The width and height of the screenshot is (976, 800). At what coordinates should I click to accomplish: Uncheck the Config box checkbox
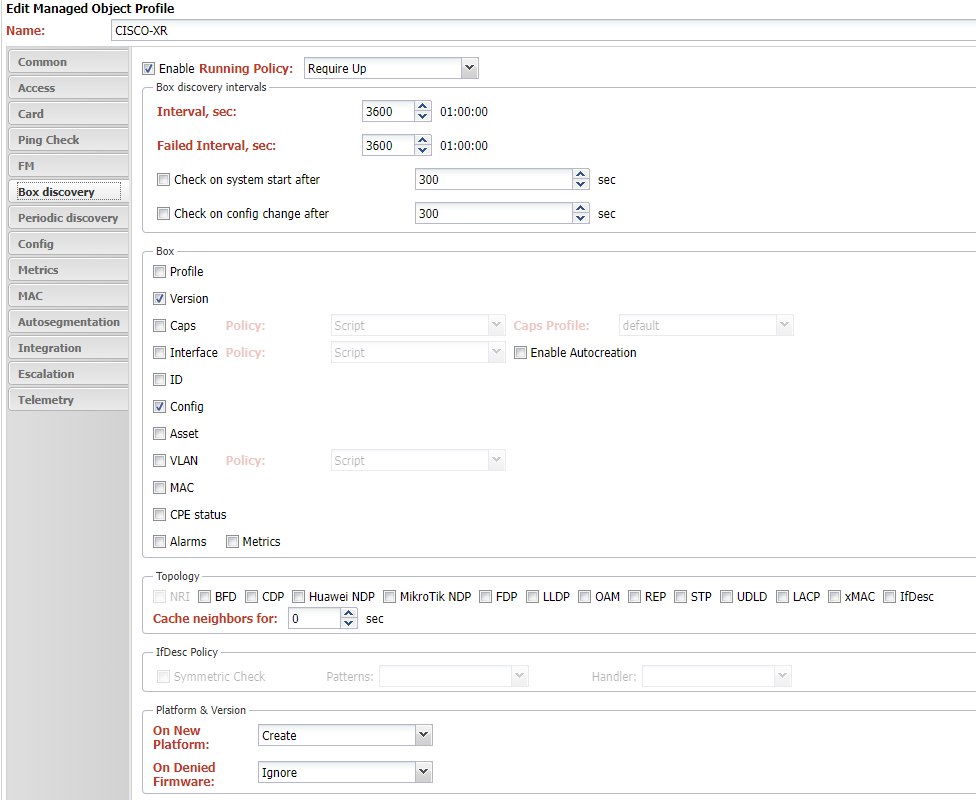(x=159, y=407)
